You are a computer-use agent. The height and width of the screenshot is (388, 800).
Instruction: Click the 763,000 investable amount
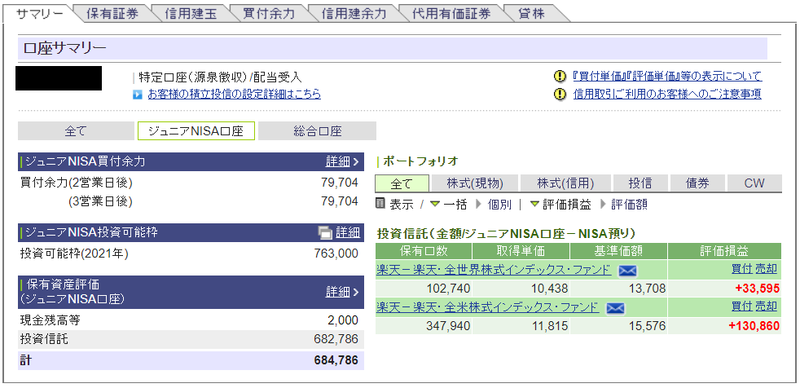(x=336, y=253)
